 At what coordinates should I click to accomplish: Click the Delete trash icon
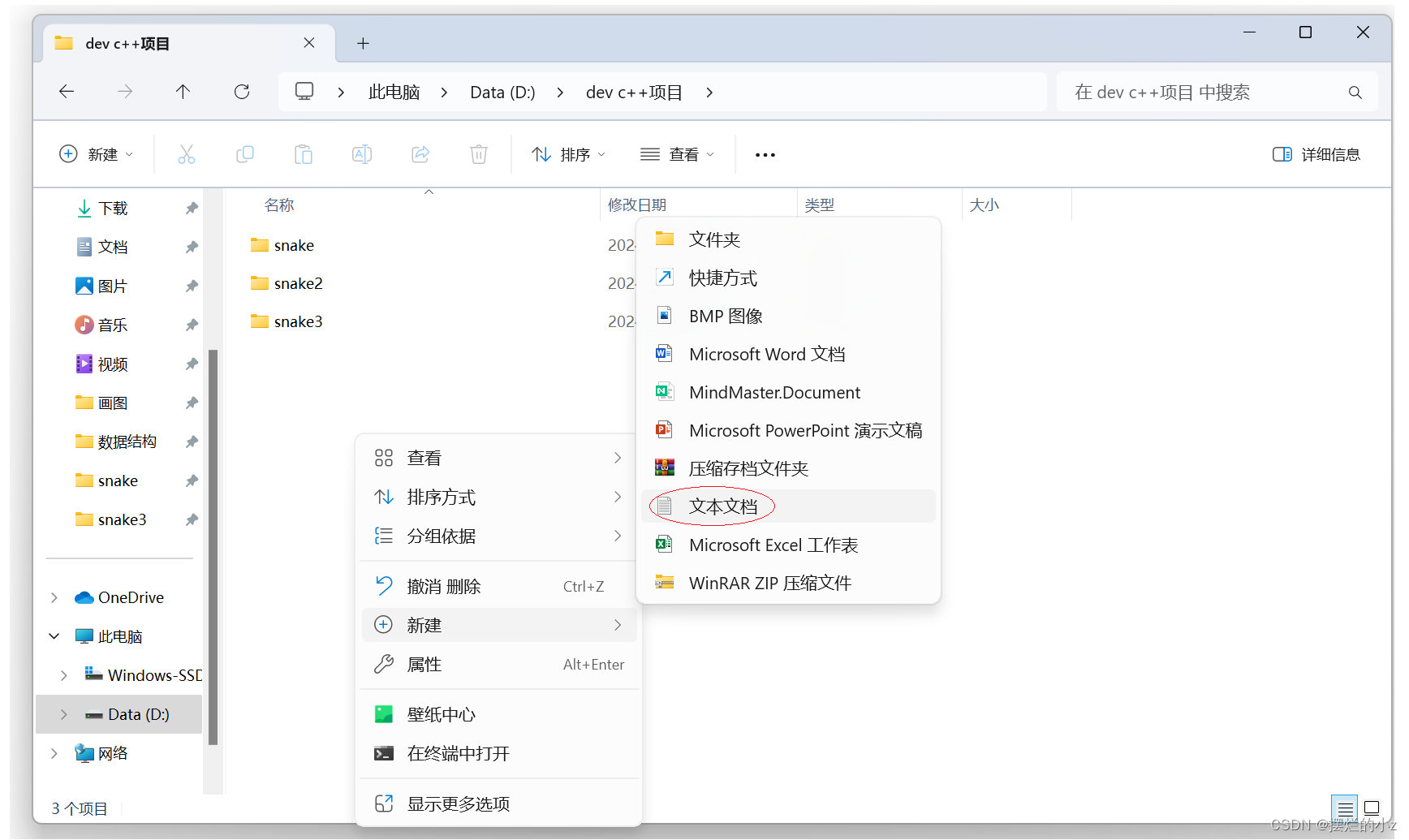pos(479,154)
